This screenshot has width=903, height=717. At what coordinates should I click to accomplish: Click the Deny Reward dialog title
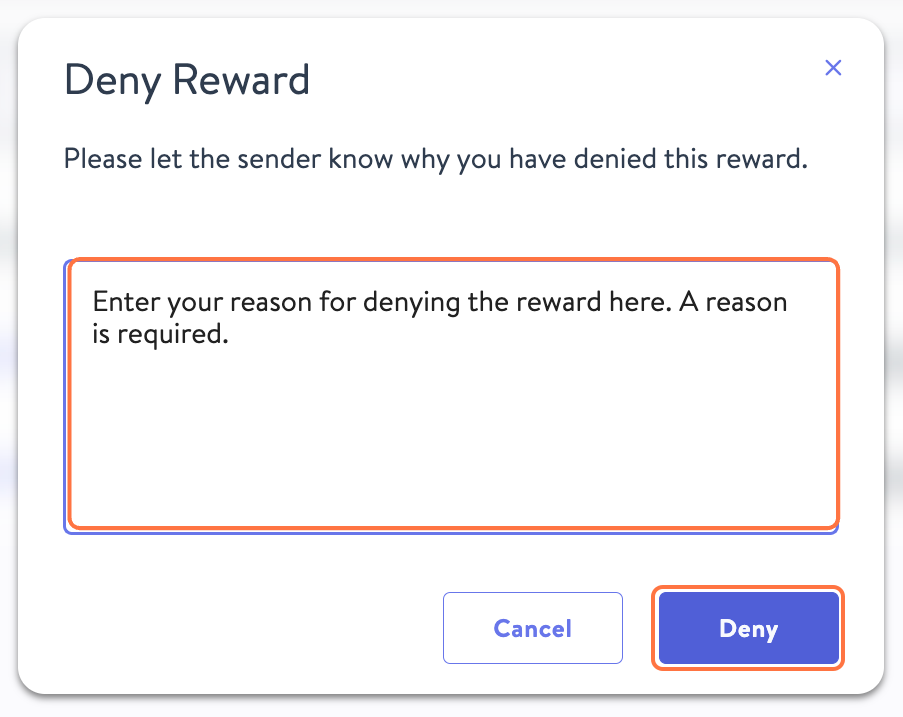pos(186,80)
